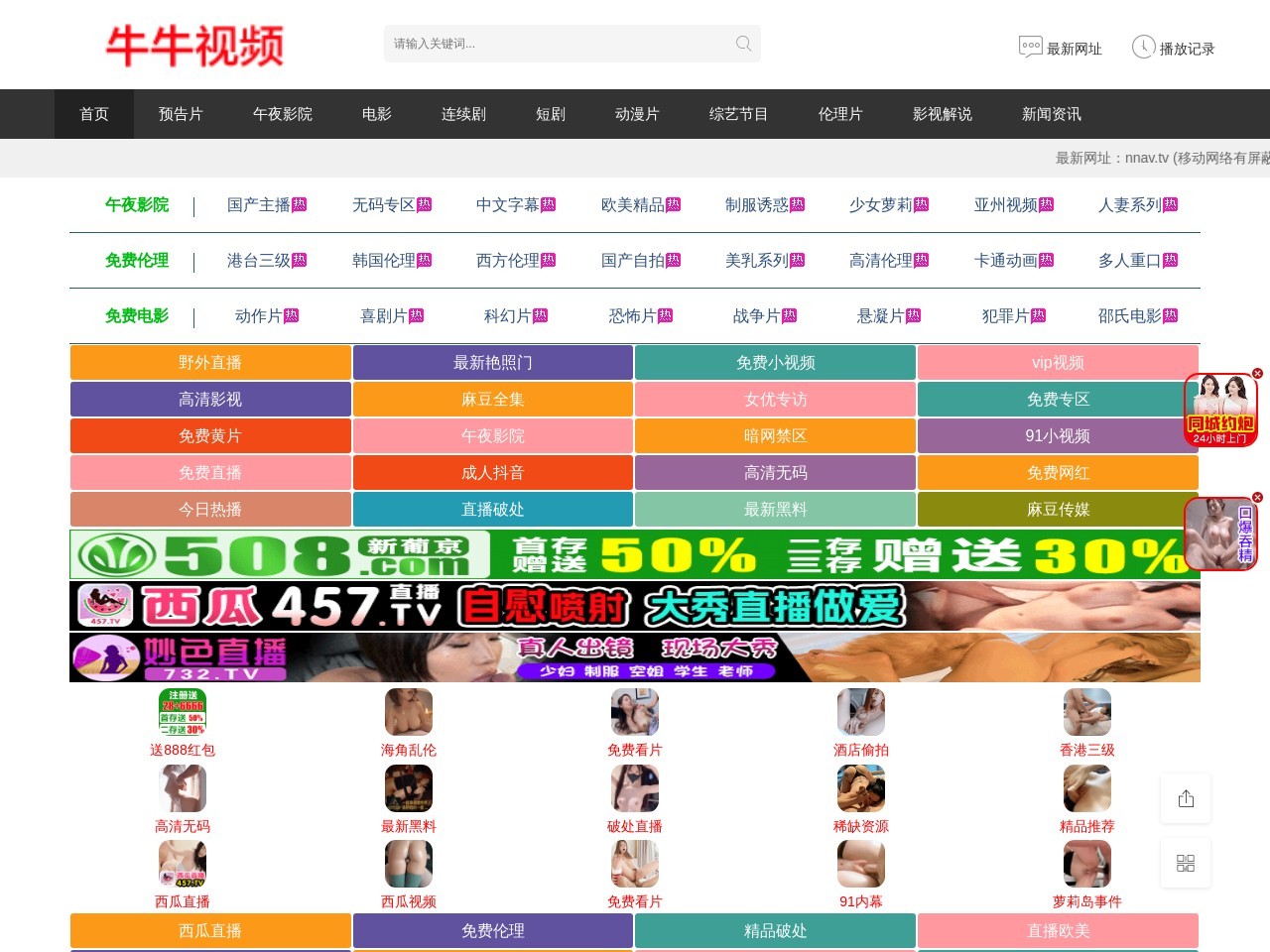Click the share icon on right side

[1186, 798]
